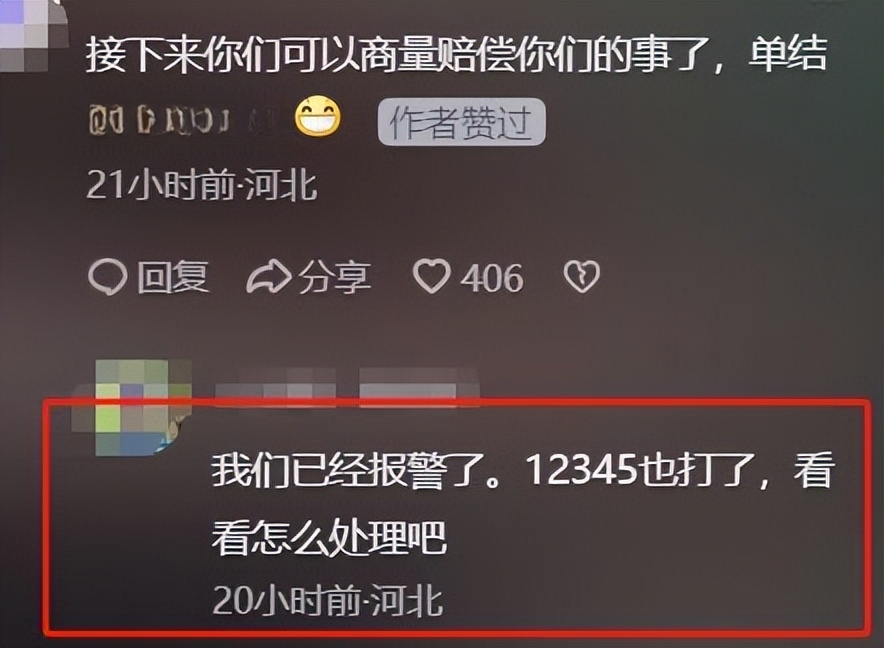Select the first comment text about 赔偿
Screen dimensions: 884x648
click(x=457, y=55)
